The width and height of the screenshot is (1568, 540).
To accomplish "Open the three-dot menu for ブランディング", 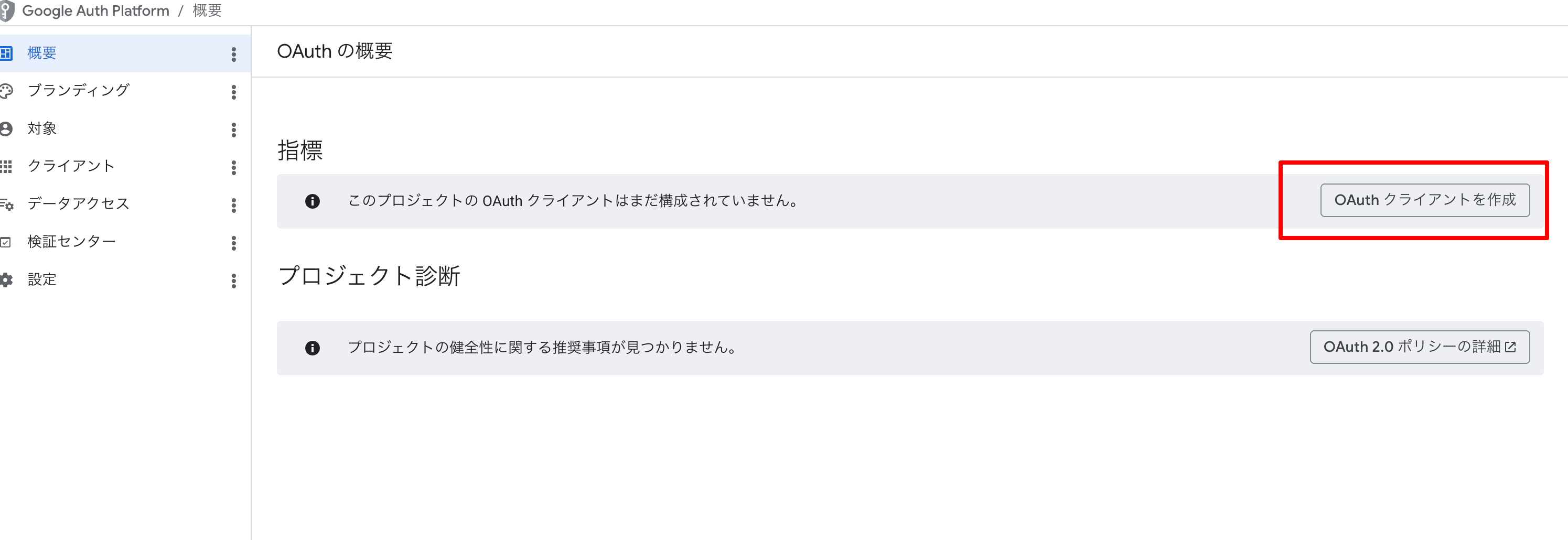I will tap(233, 92).
